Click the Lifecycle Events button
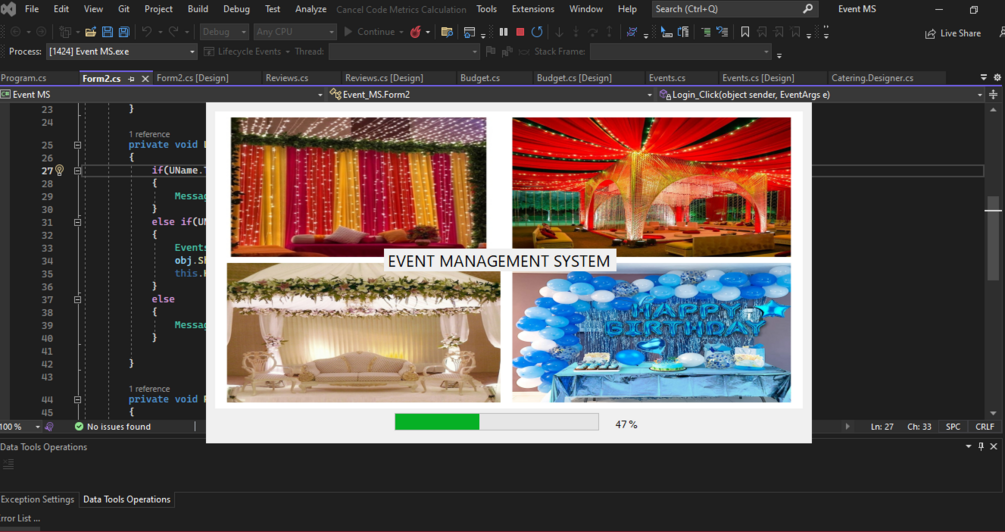 [x=242, y=51]
